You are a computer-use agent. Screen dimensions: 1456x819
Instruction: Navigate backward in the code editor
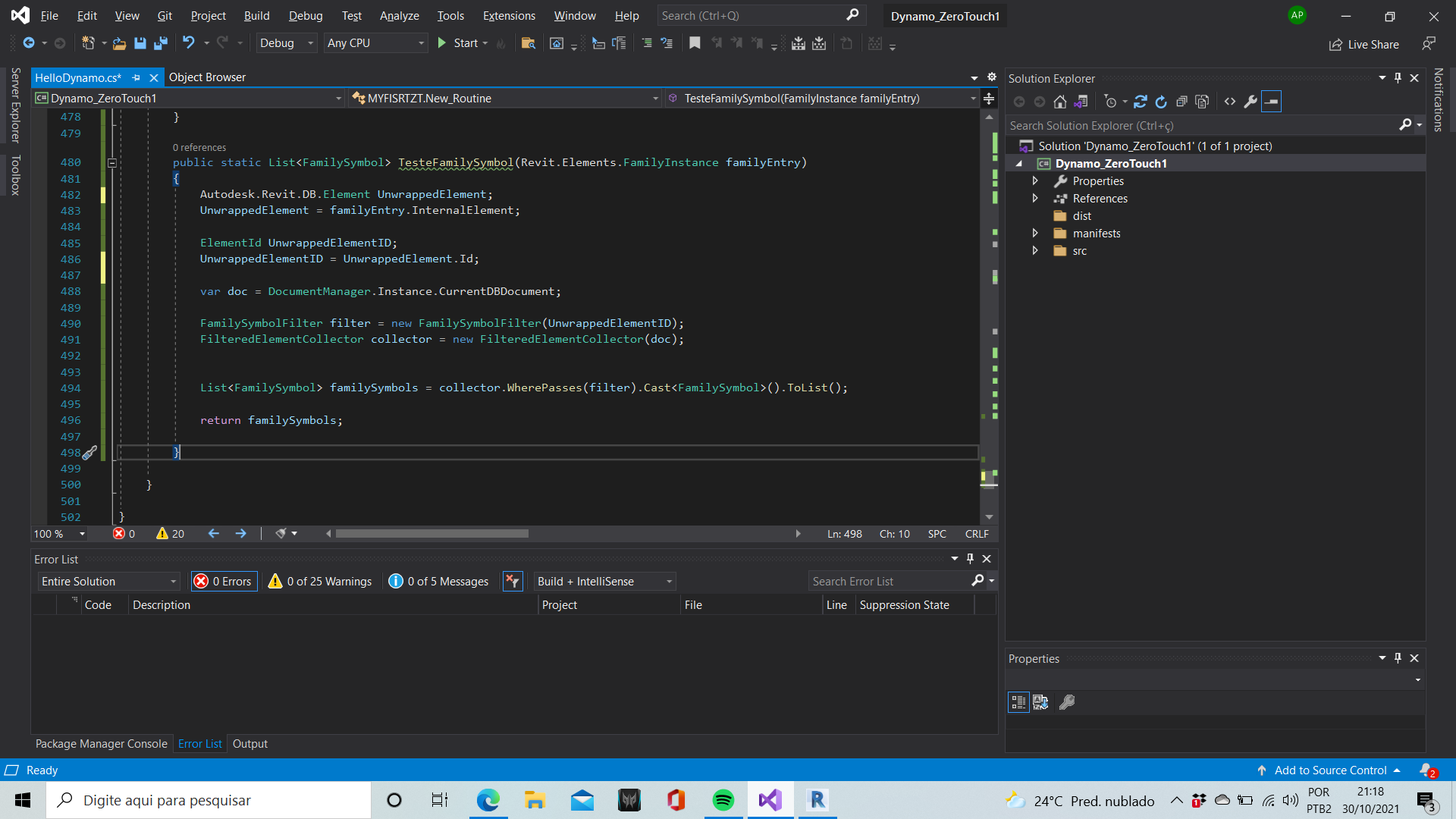[213, 533]
